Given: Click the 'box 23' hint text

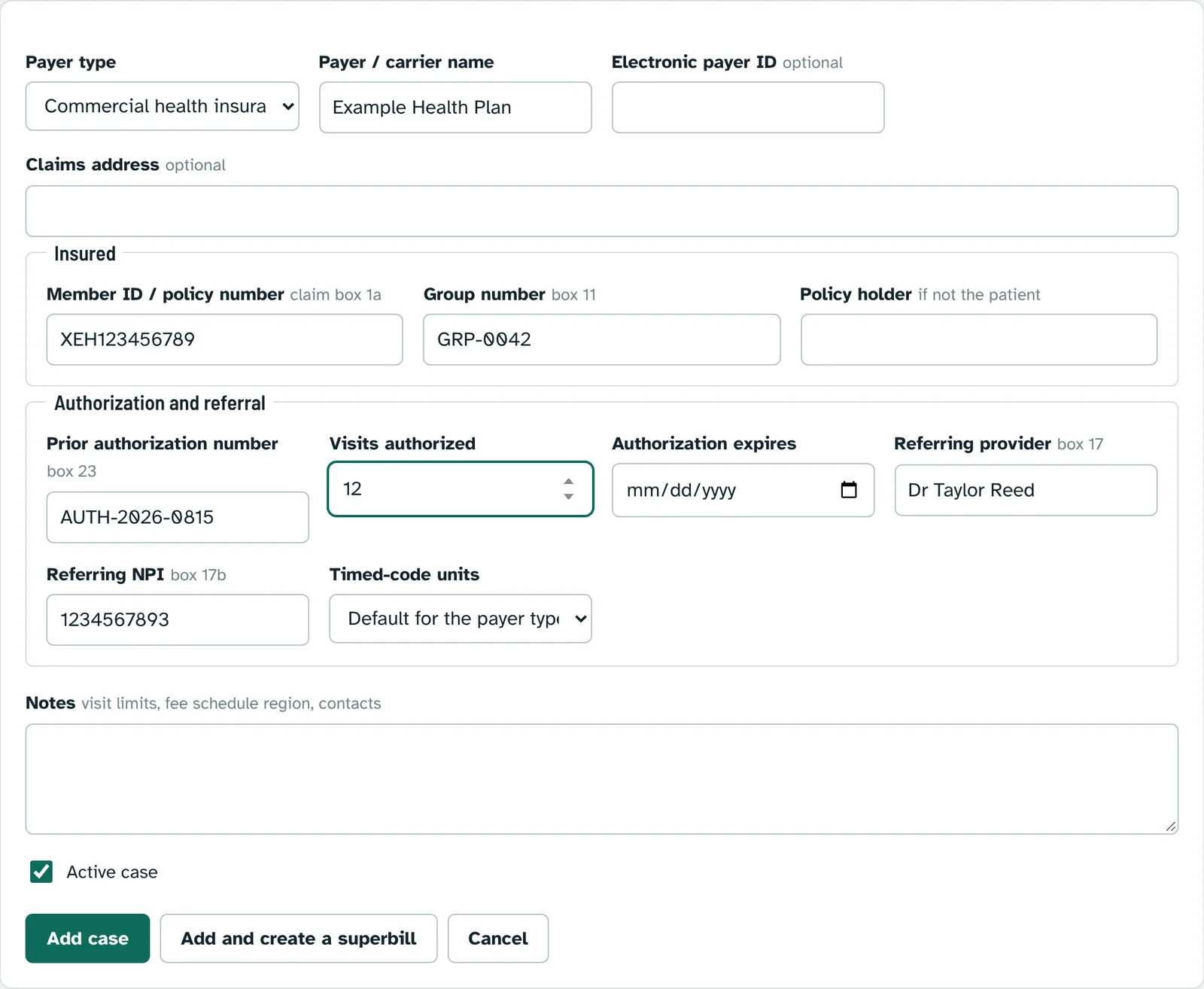Looking at the screenshot, I should click(71, 471).
